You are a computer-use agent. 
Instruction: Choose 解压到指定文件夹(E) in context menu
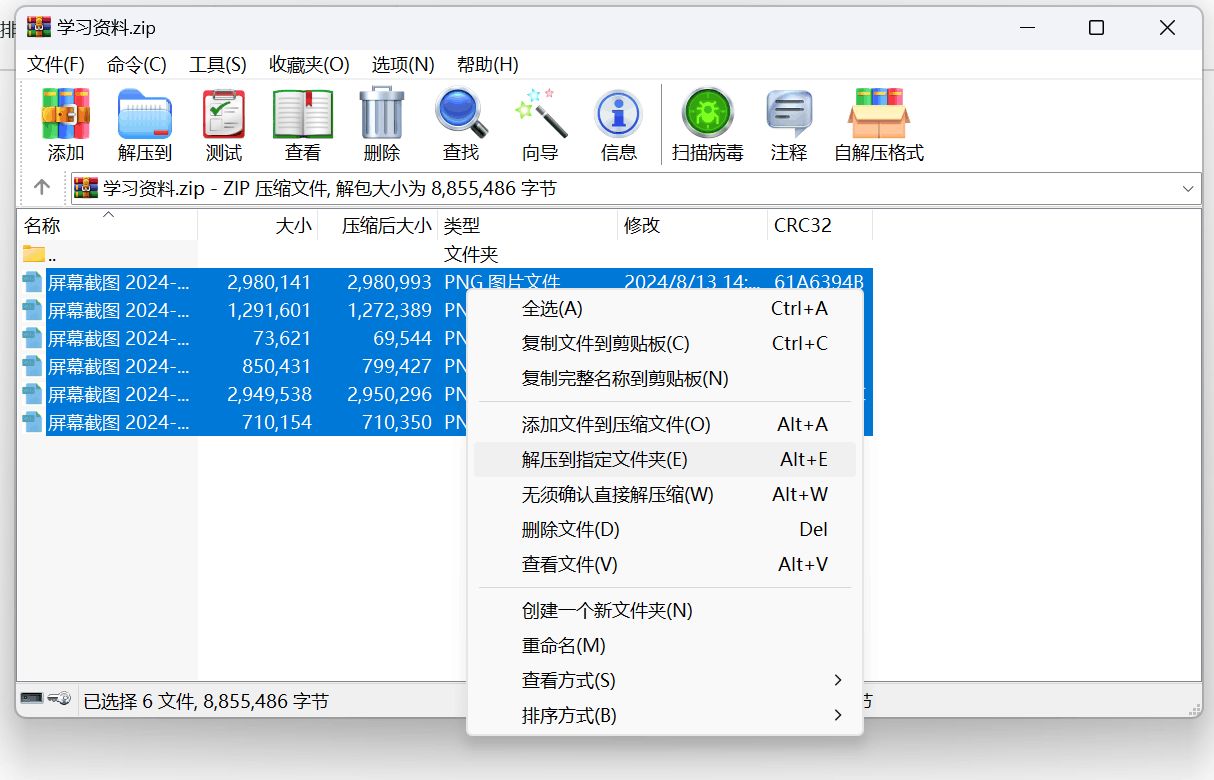665,459
